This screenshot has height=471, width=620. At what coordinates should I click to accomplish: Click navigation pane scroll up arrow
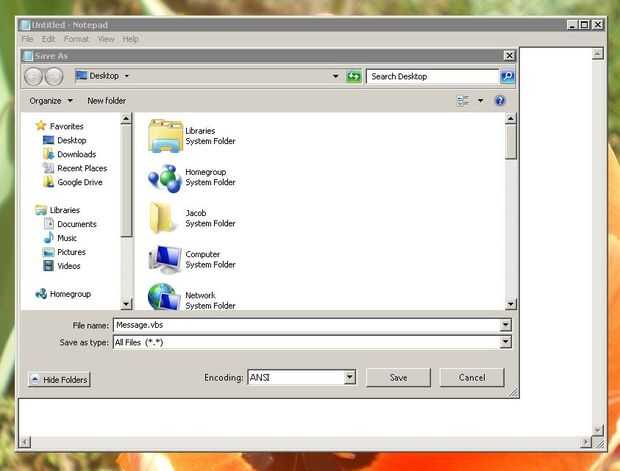(126, 118)
